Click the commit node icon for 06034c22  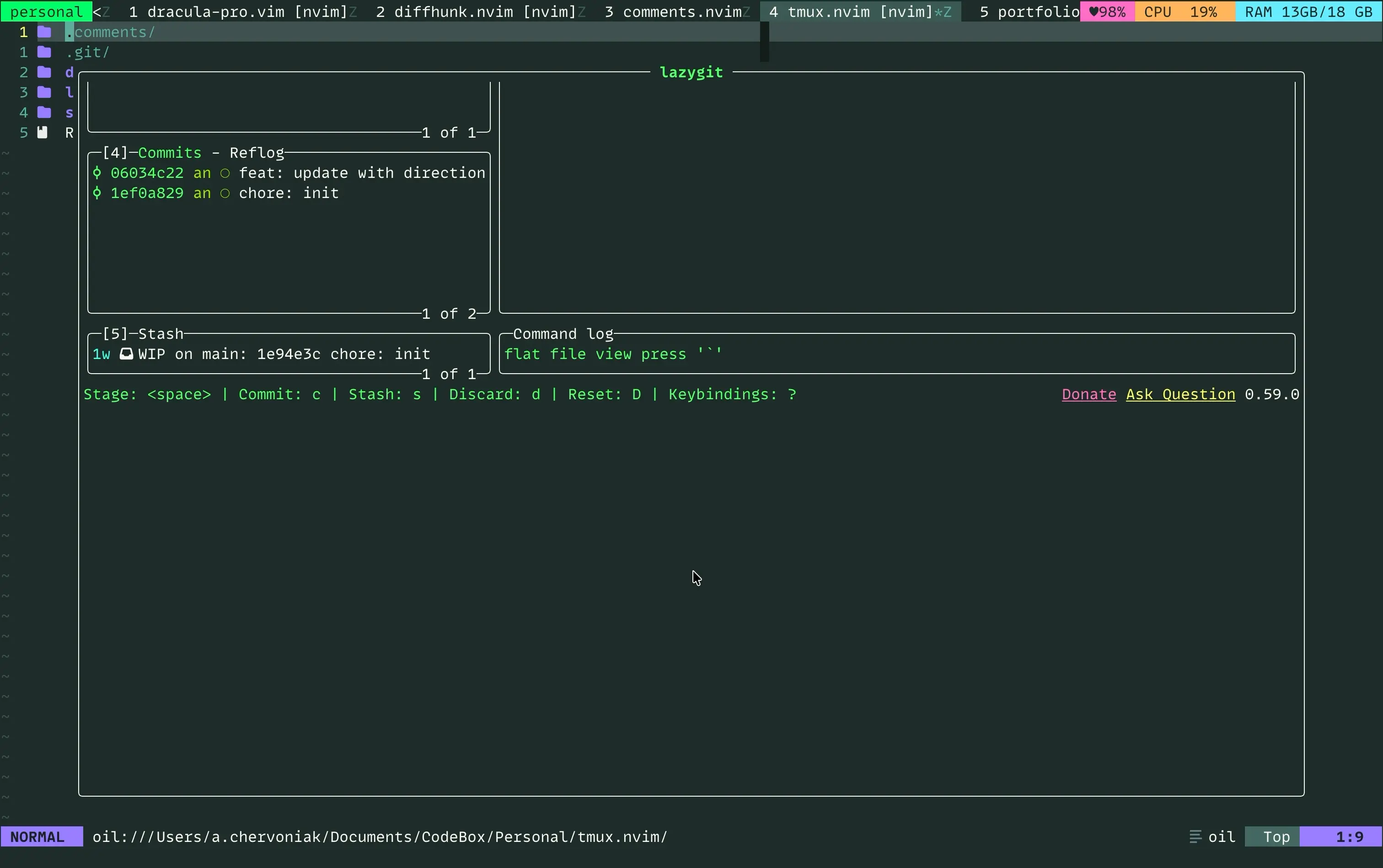97,173
